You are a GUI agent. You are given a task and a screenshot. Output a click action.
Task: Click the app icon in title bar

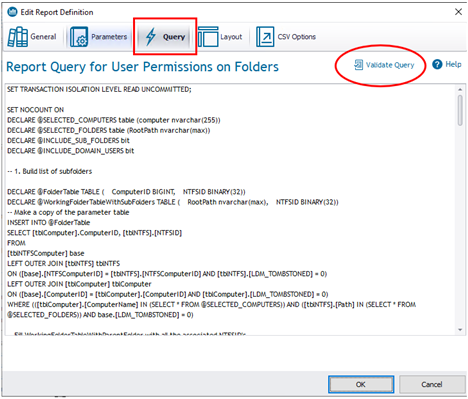point(12,12)
